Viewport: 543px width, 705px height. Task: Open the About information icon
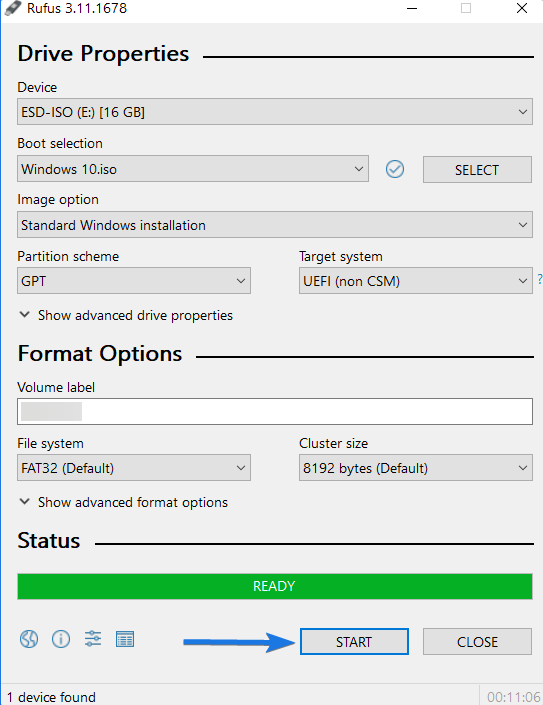pyautogui.click(x=61, y=639)
